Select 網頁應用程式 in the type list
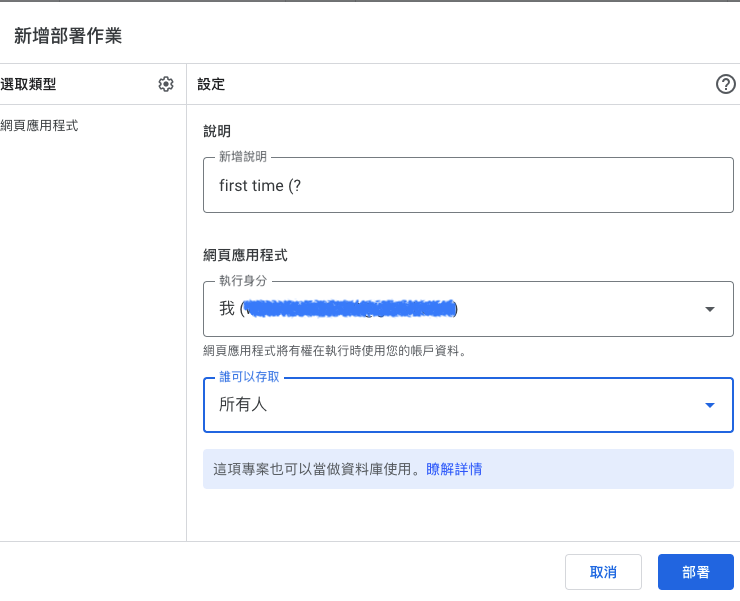The height and width of the screenshot is (601, 740). (40, 126)
